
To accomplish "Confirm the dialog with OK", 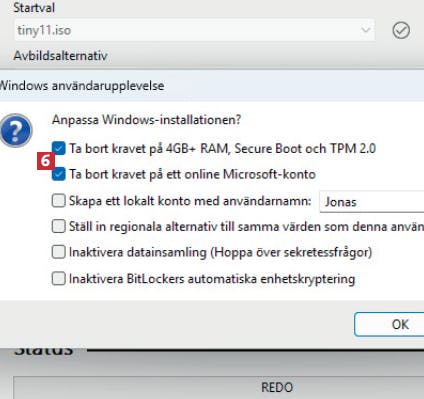I will pyautogui.click(x=389, y=324).
